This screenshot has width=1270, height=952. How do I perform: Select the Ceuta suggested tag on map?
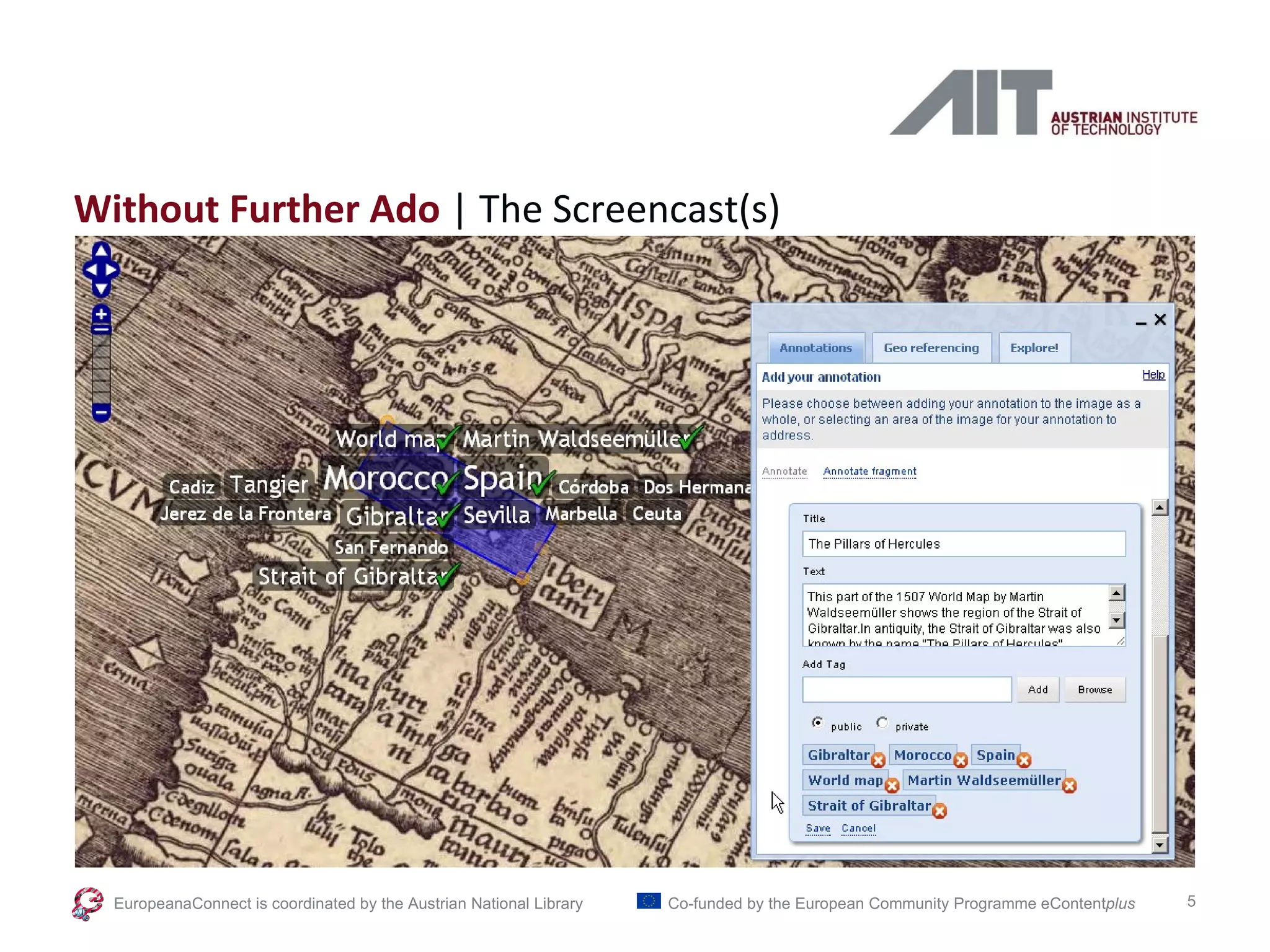pyautogui.click(x=657, y=514)
